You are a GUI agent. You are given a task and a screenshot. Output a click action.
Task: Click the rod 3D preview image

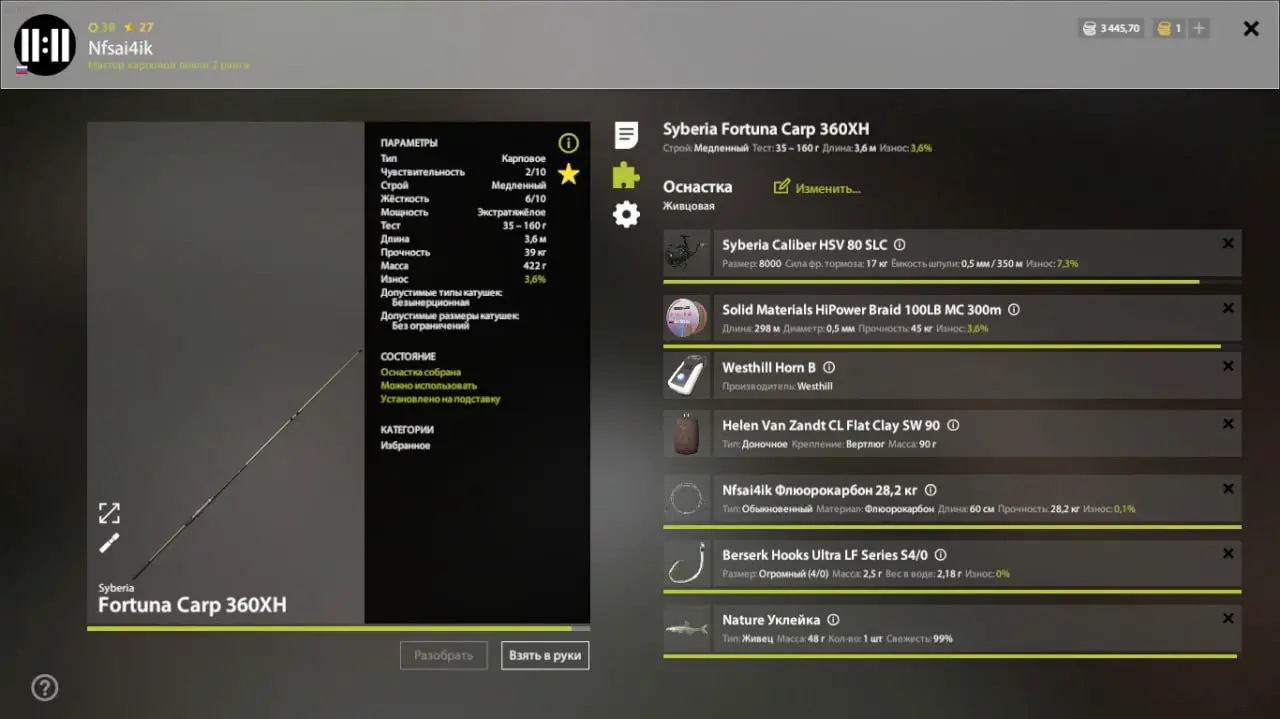click(226, 373)
